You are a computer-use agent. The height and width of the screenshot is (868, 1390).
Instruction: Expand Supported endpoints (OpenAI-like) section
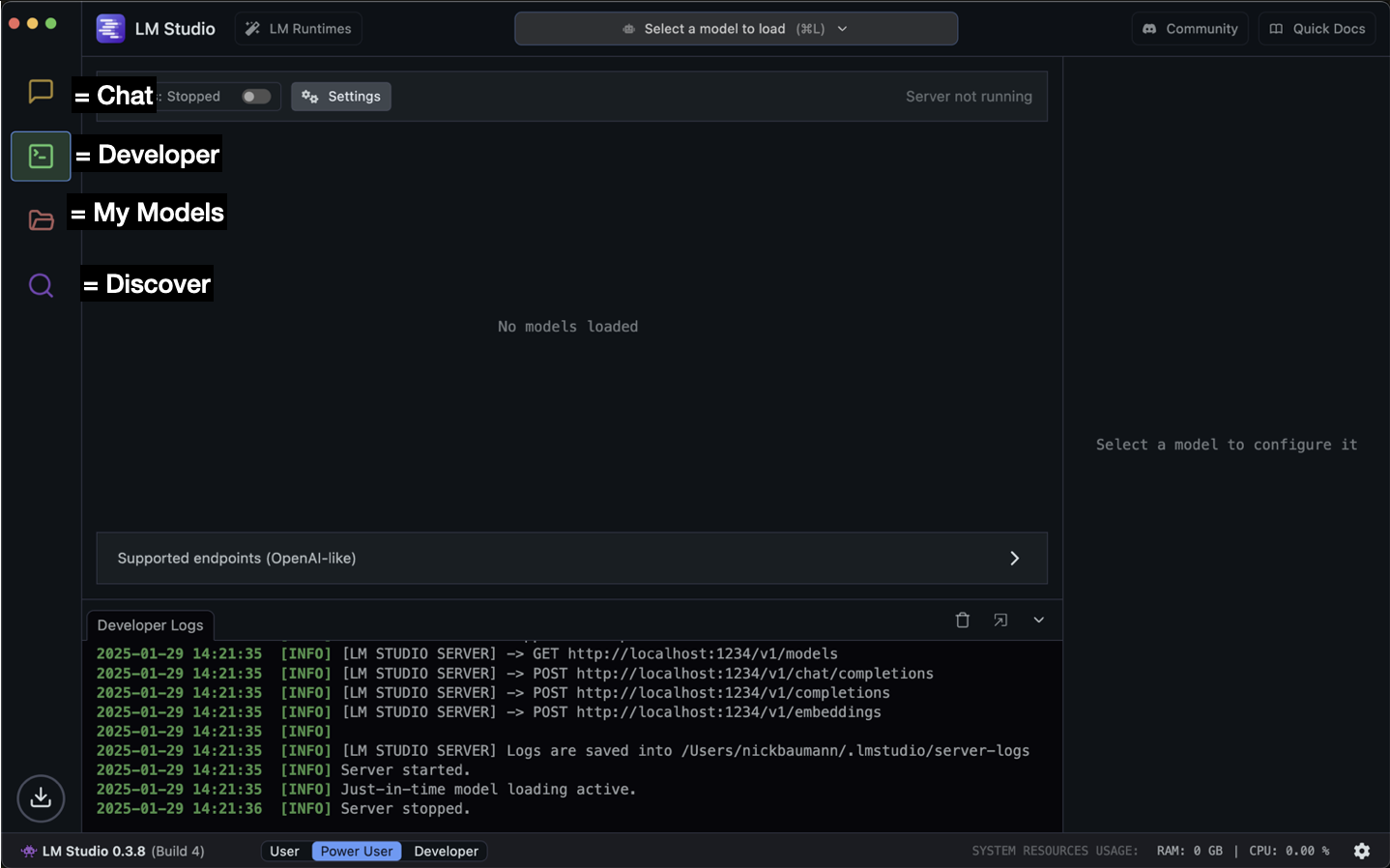click(572, 559)
